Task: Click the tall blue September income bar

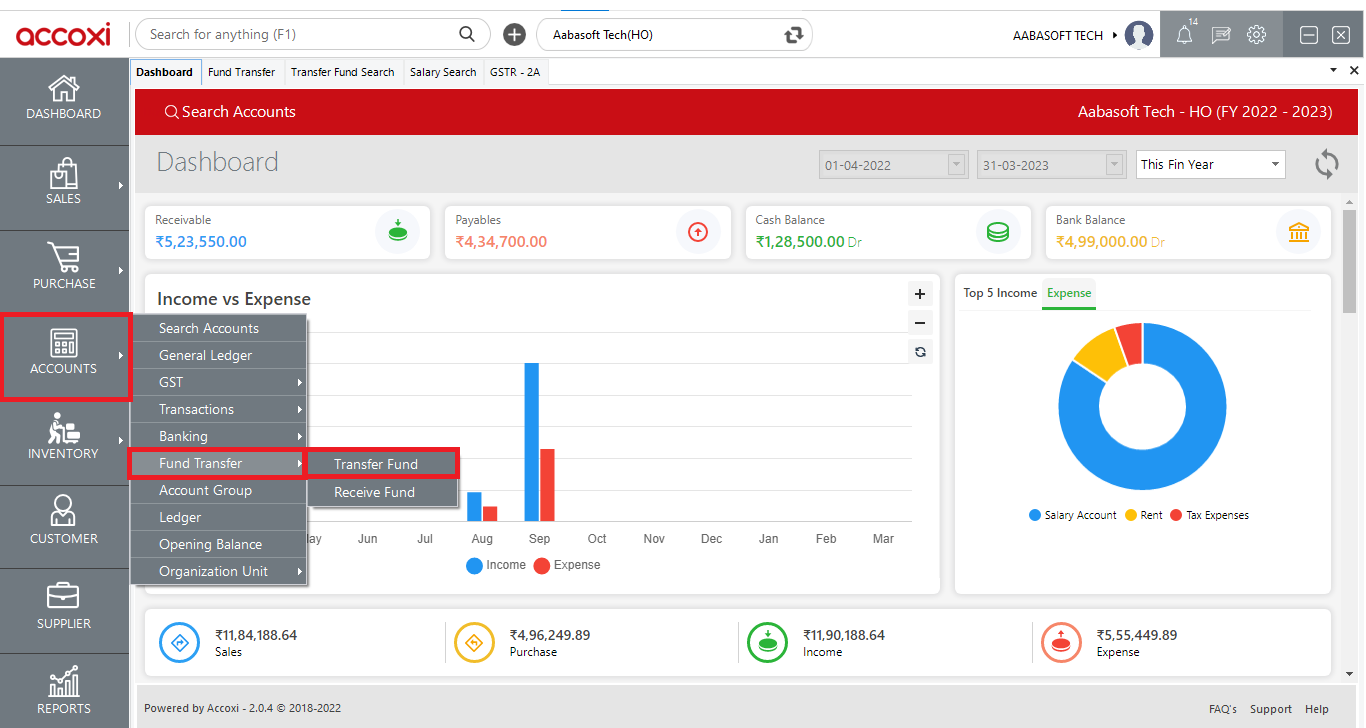Action: click(532, 442)
